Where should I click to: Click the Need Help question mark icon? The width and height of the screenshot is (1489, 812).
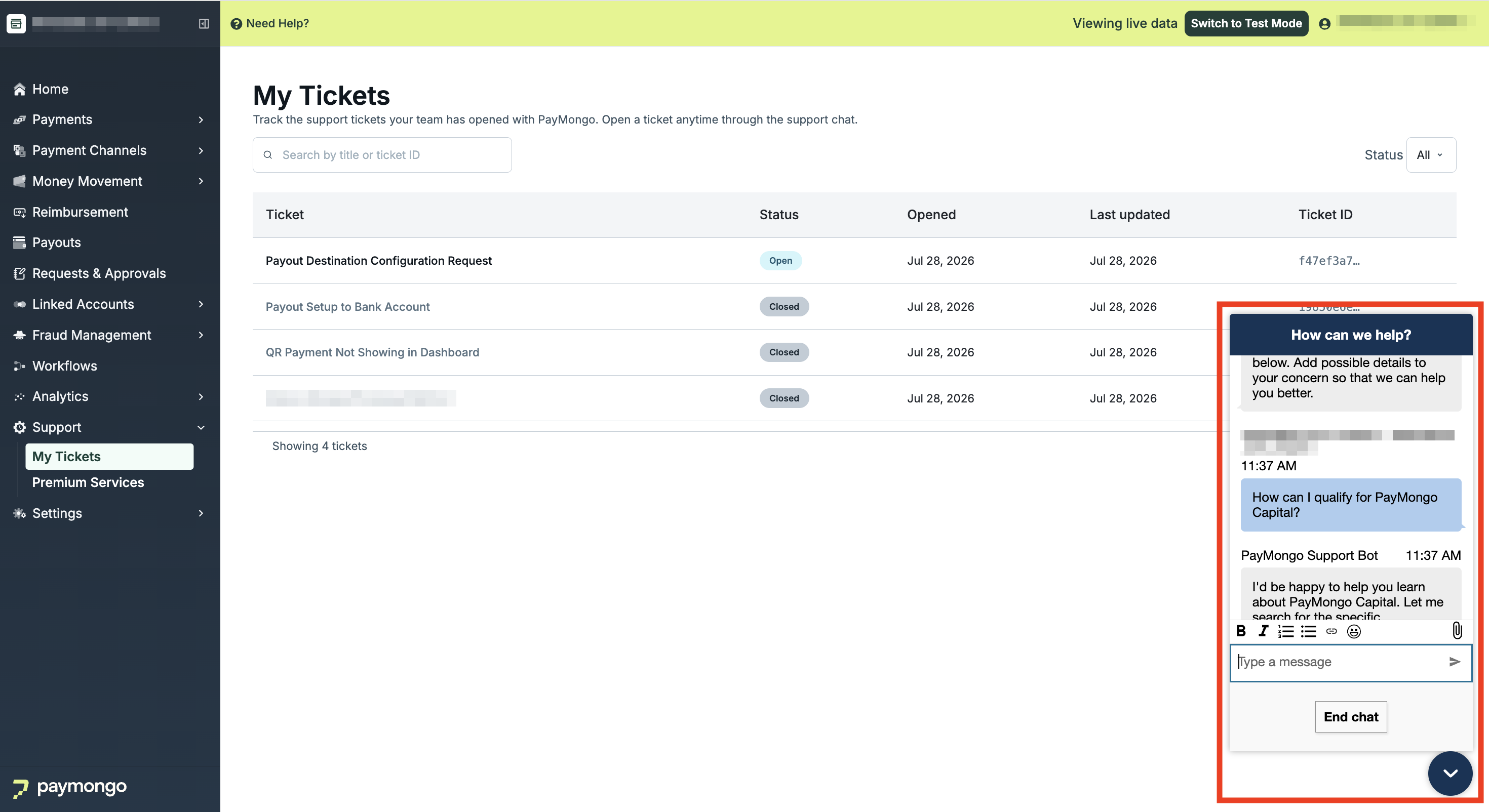236,24
